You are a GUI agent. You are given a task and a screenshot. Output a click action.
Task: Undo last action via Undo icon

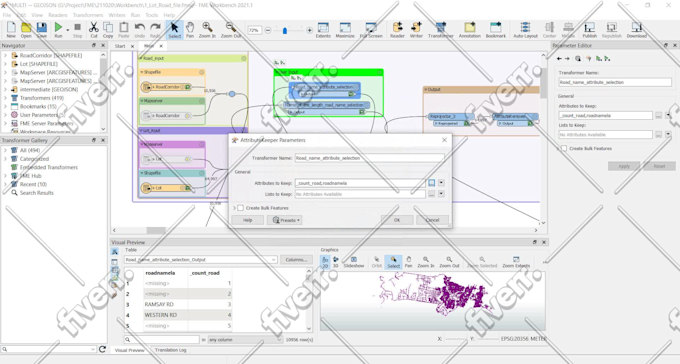click(x=140, y=30)
